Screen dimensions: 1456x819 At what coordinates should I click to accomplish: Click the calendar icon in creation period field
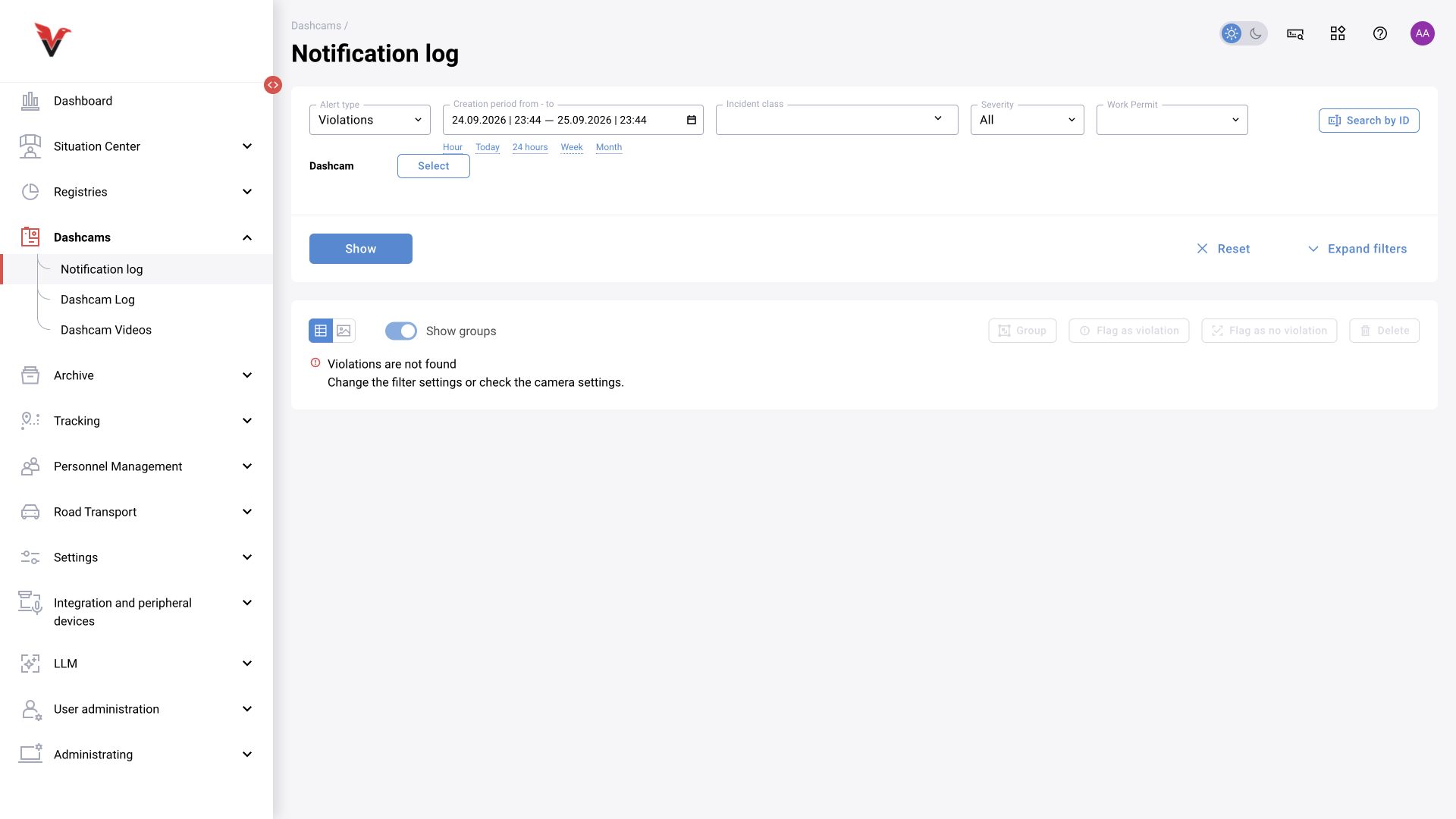pyautogui.click(x=692, y=120)
